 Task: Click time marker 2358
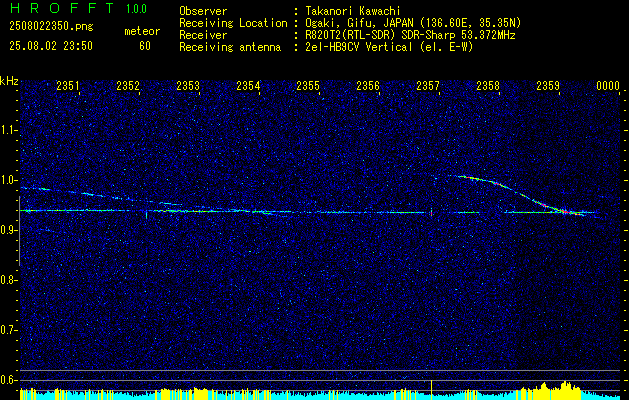point(488,86)
